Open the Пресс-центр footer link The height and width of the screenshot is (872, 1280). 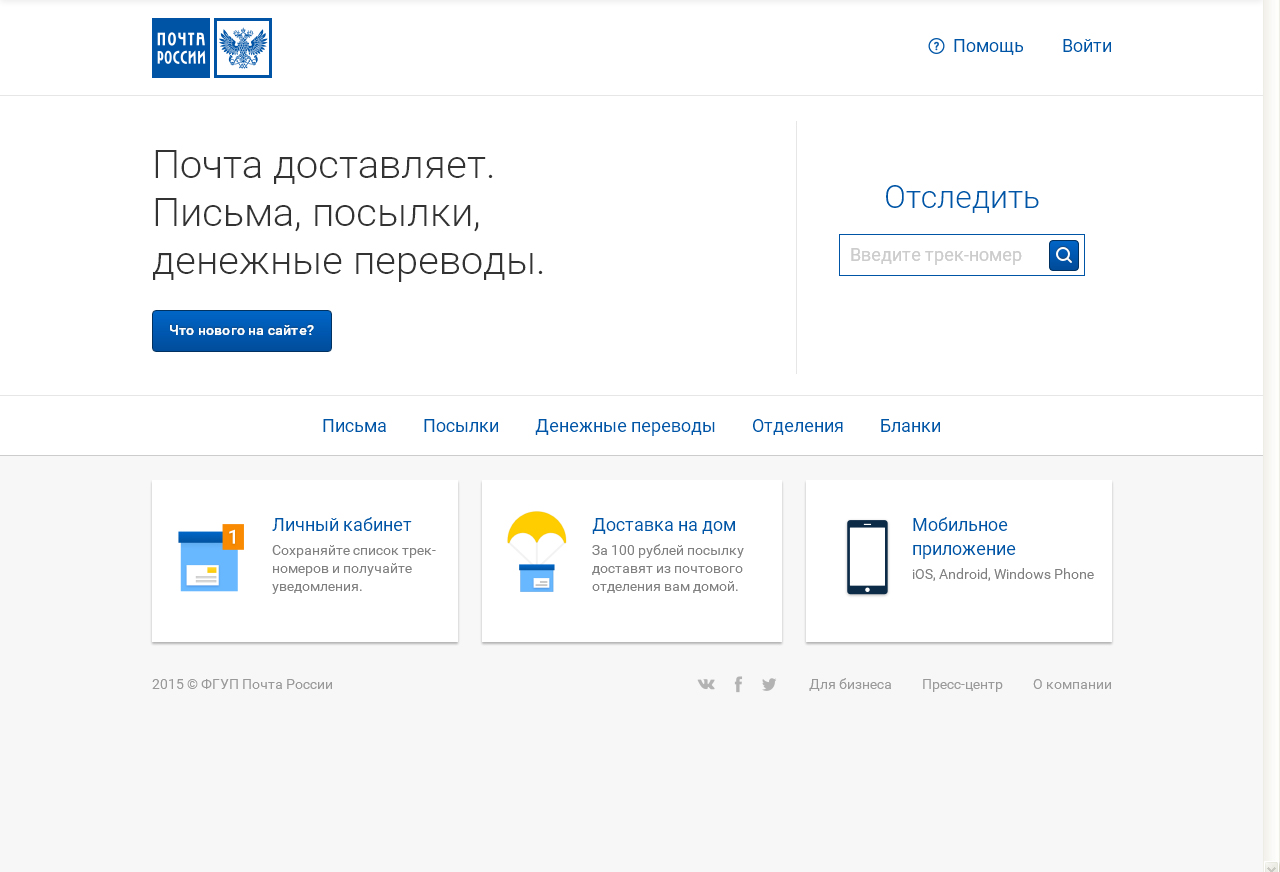[962, 685]
